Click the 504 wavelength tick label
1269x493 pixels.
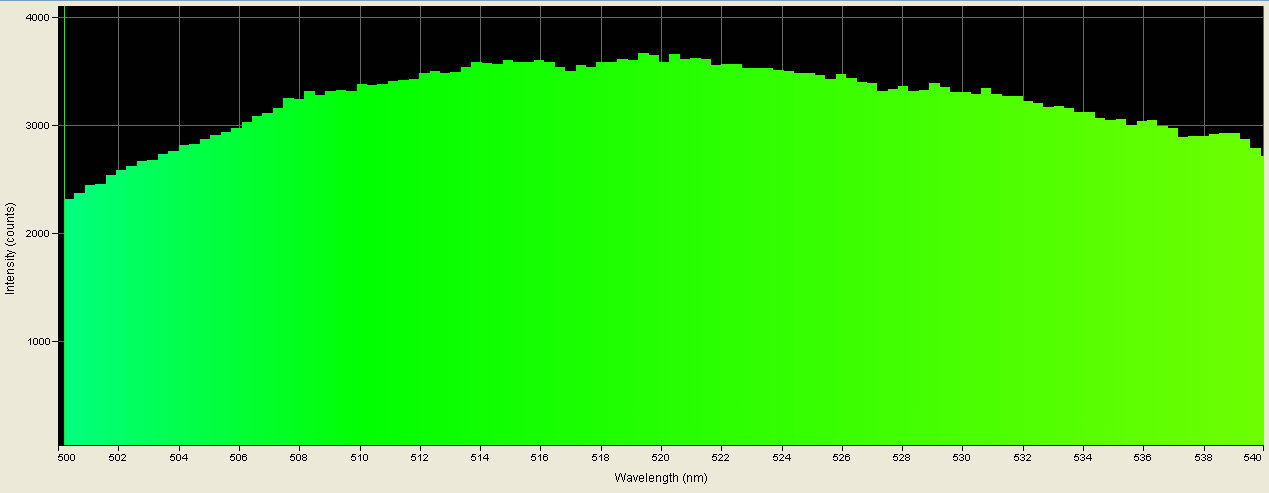[179, 460]
